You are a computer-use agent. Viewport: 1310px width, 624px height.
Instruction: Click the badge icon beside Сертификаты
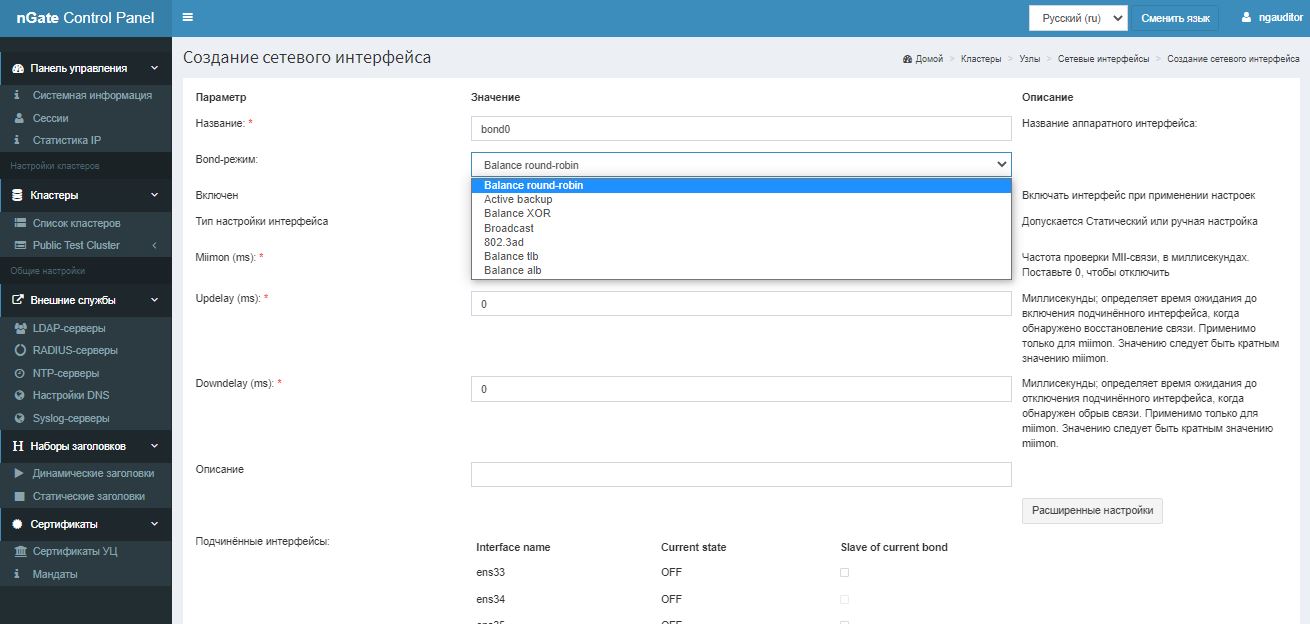click(x=18, y=523)
